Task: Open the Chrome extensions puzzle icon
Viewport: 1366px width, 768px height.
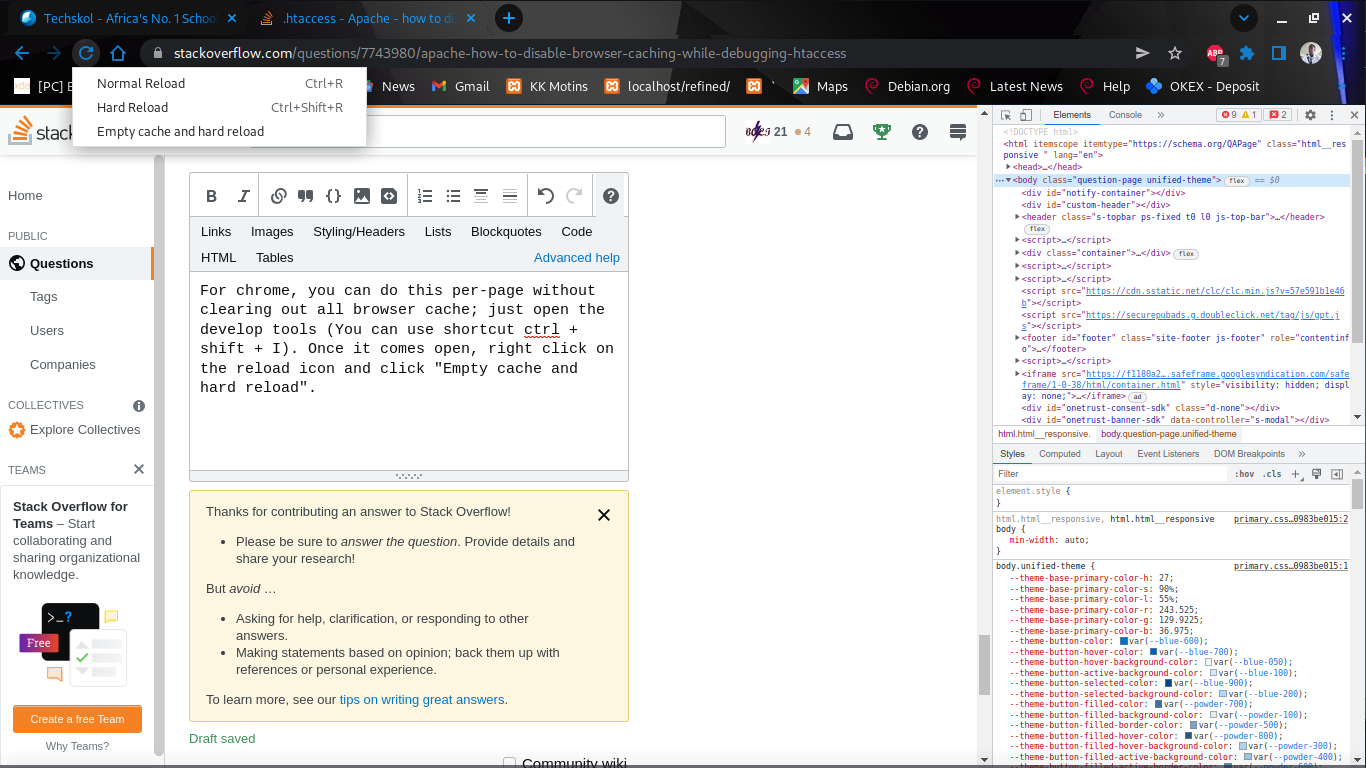Action: tap(1247, 53)
